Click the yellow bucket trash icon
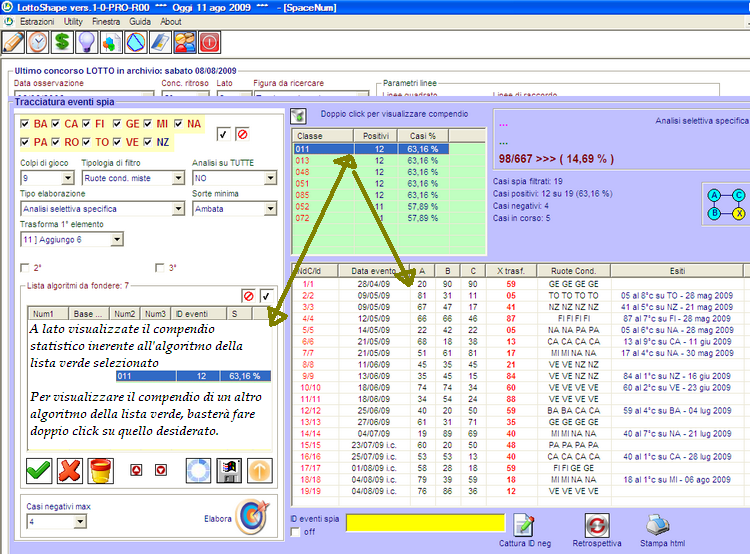This screenshot has width=750, height=554. pyautogui.click(x=101, y=471)
